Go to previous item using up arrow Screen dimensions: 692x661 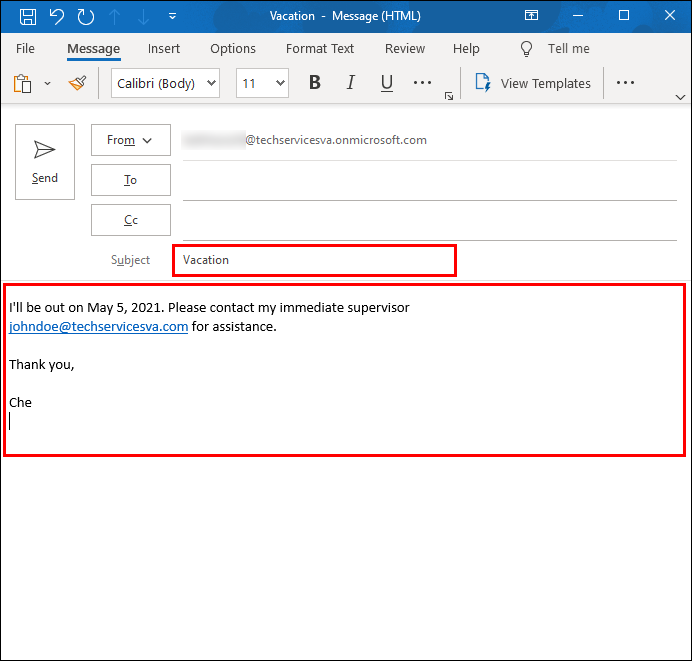(115, 16)
